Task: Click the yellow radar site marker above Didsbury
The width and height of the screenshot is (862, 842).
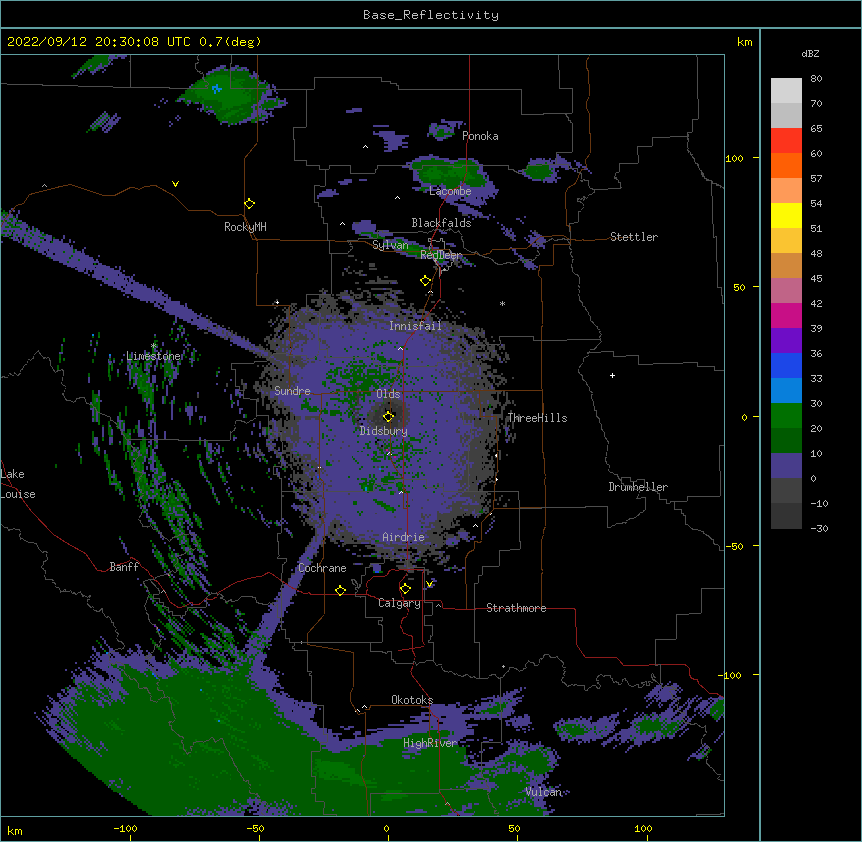Action: [388, 416]
